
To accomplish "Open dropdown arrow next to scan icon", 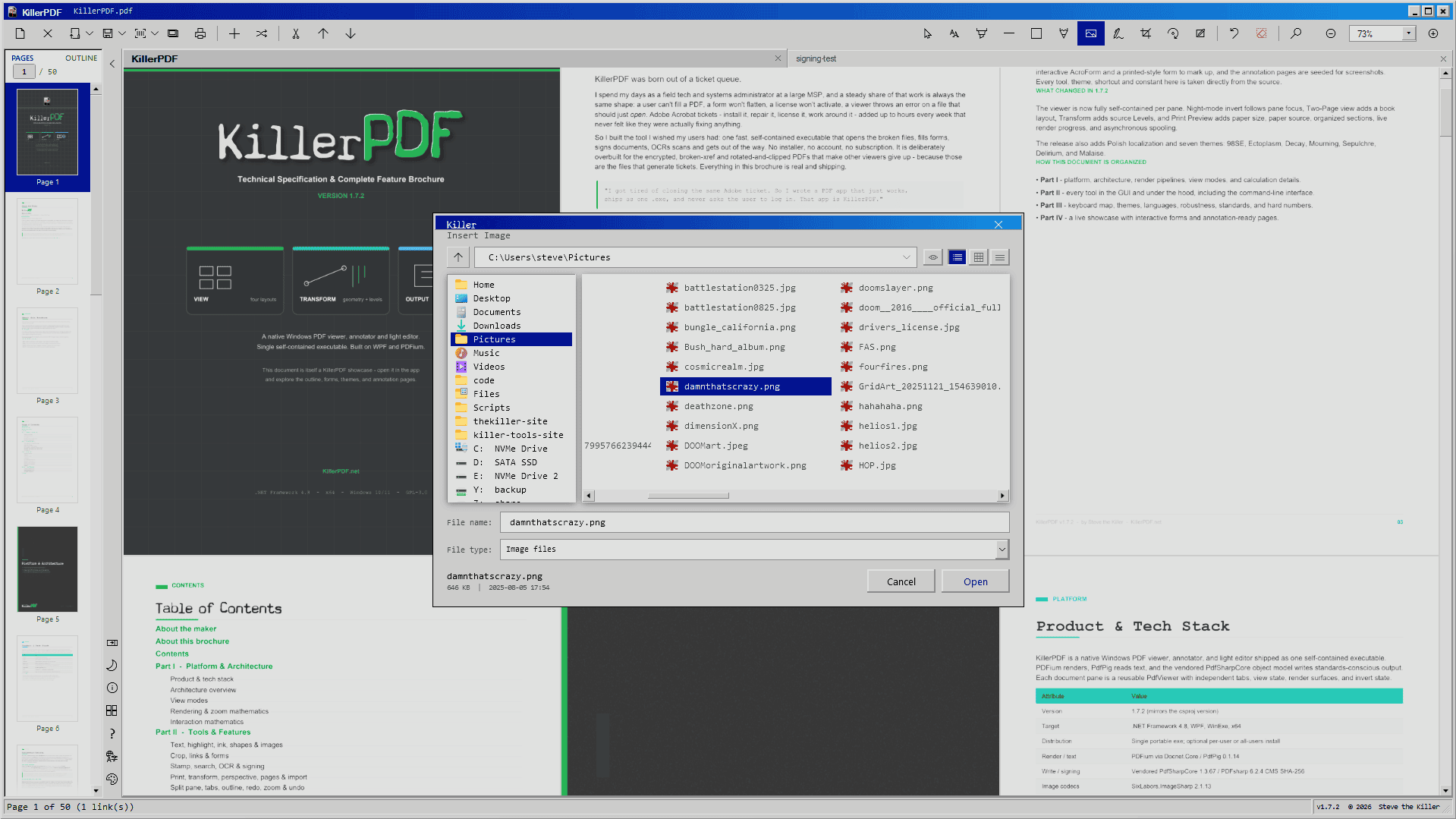I will pos(155,33).
